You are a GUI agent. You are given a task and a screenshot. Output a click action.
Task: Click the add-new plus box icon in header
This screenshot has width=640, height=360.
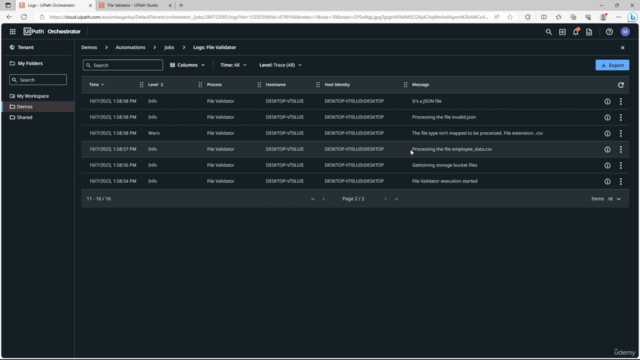(x=562, y=32)
